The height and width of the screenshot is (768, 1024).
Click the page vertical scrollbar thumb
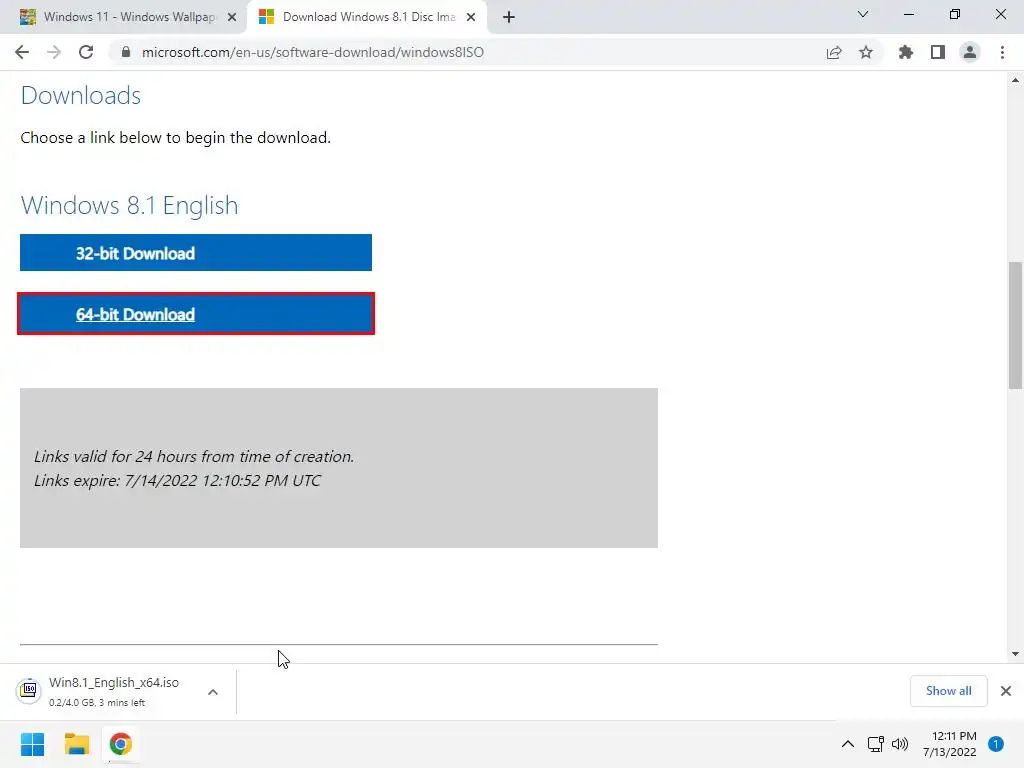click(1016, 325)
